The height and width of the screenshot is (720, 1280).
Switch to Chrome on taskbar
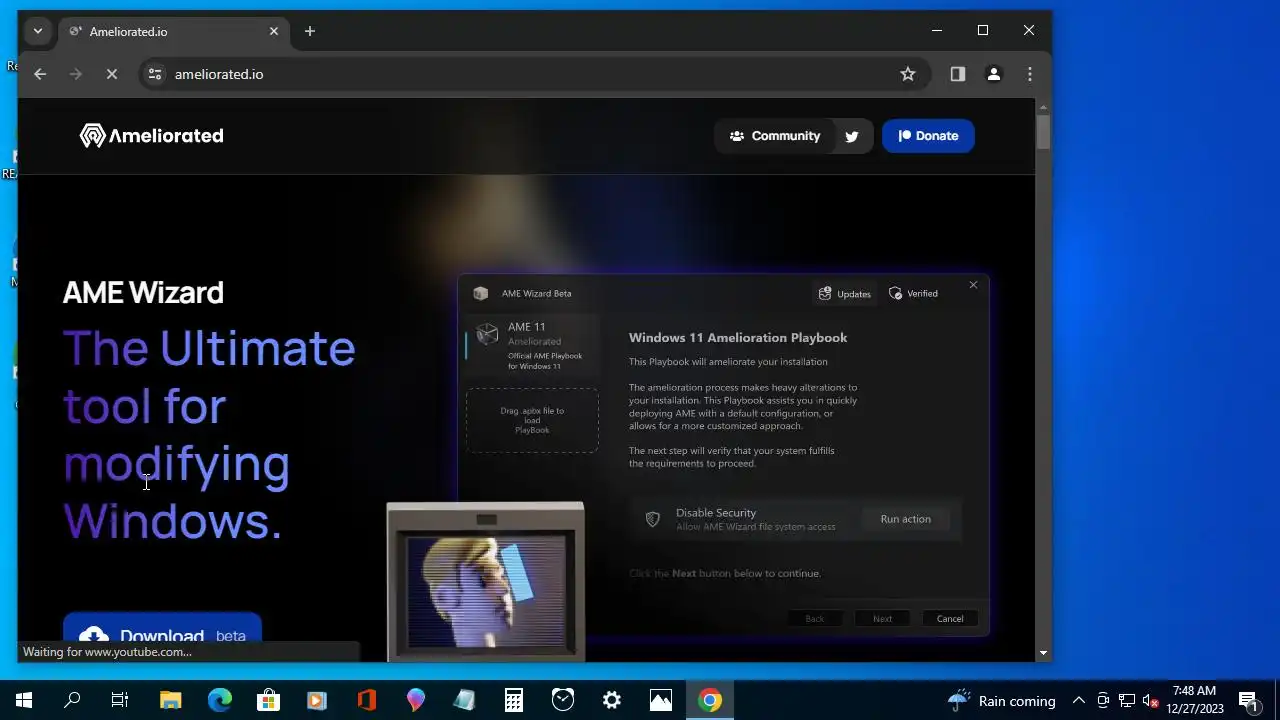(710, 700)
